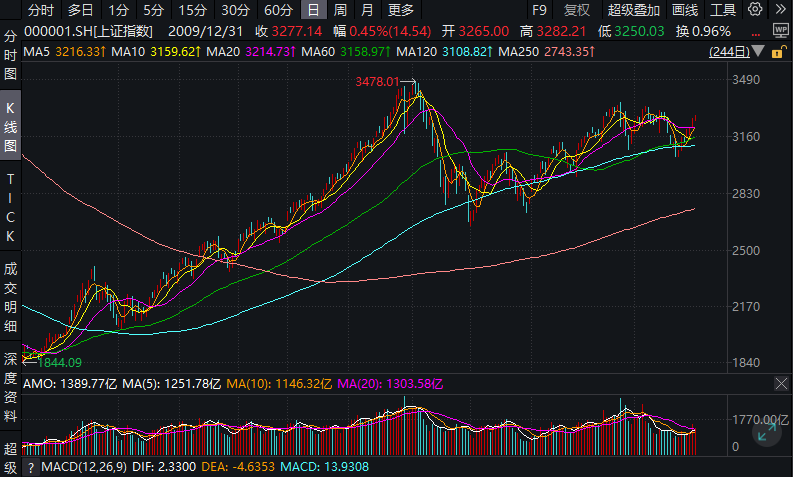Click the circular expand arrows icon
This screenshot has height=477, width=793.
767,432
